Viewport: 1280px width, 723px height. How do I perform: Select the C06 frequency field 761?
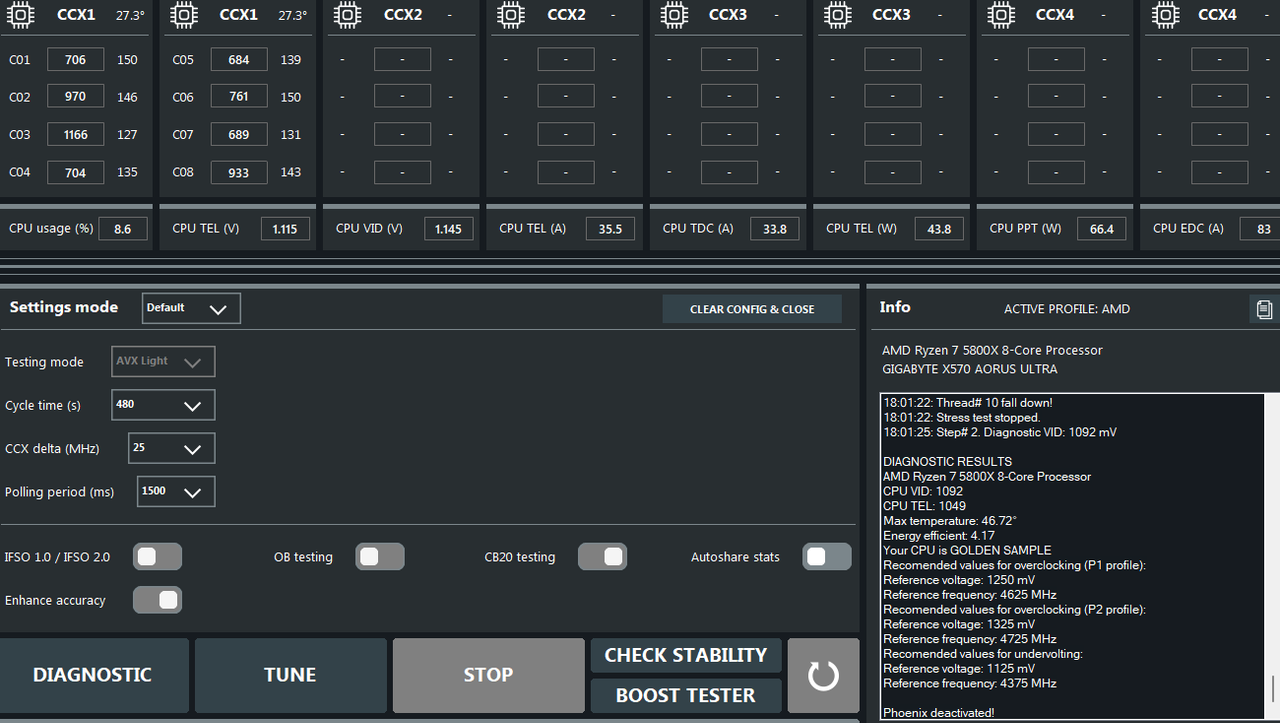[239, 97]
